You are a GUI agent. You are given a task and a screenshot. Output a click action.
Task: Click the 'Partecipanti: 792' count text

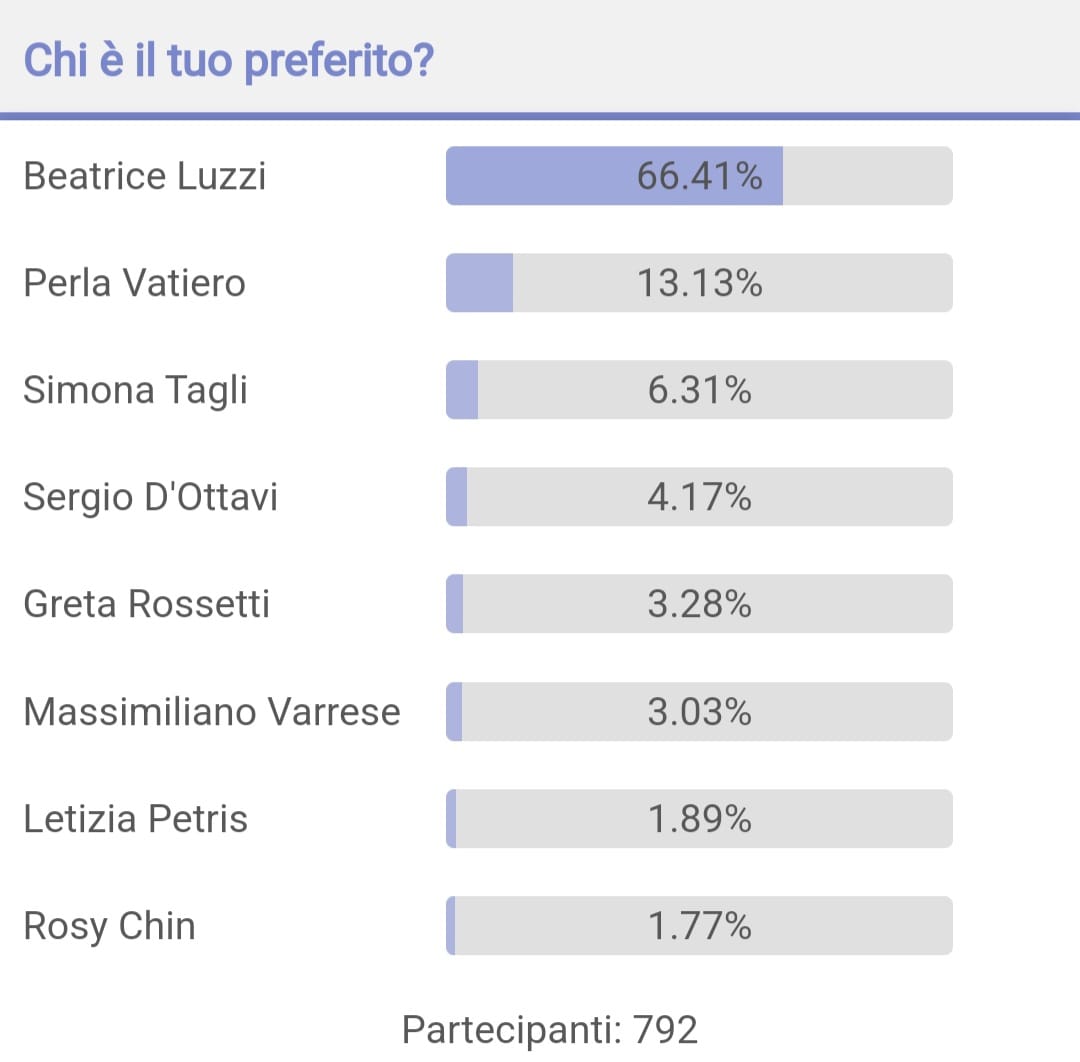click(x=550, y=1031)
